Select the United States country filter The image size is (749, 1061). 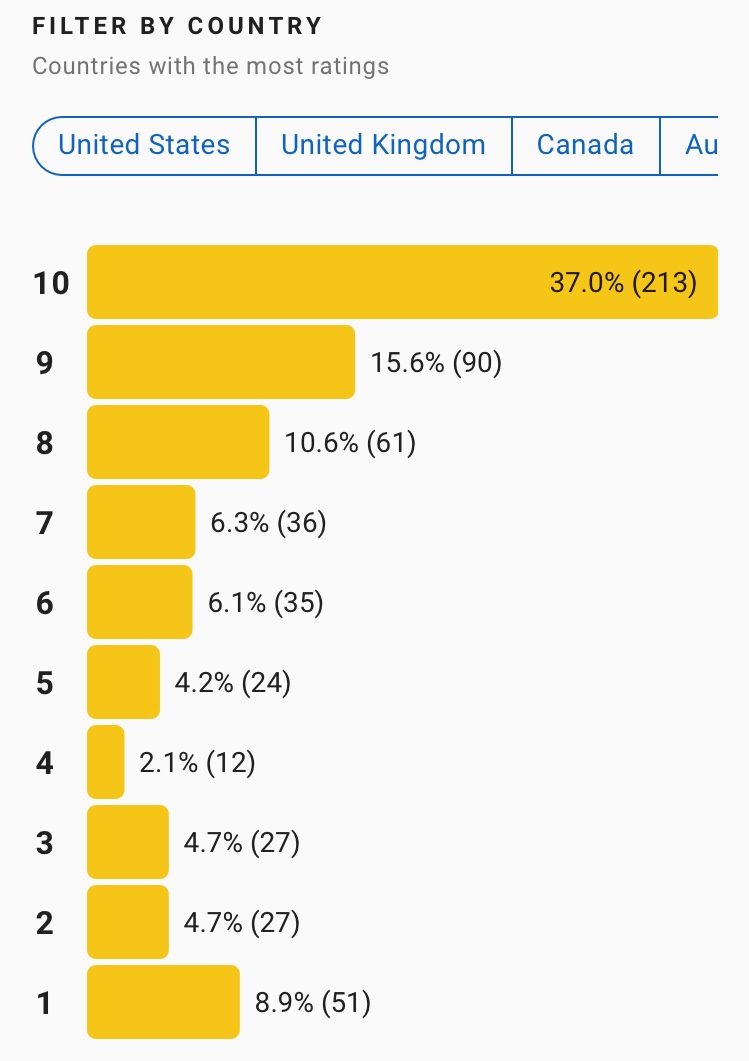(x=144, y=145)
